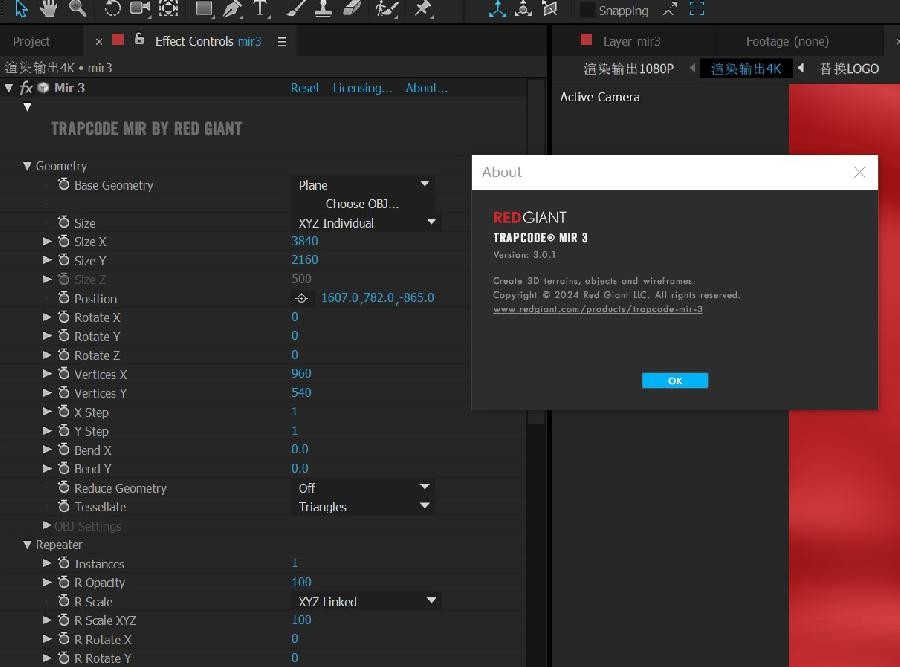This screenshot has height=667, width=900.
Task: Switch to the Project panel tab
Action: click(31, 41)
